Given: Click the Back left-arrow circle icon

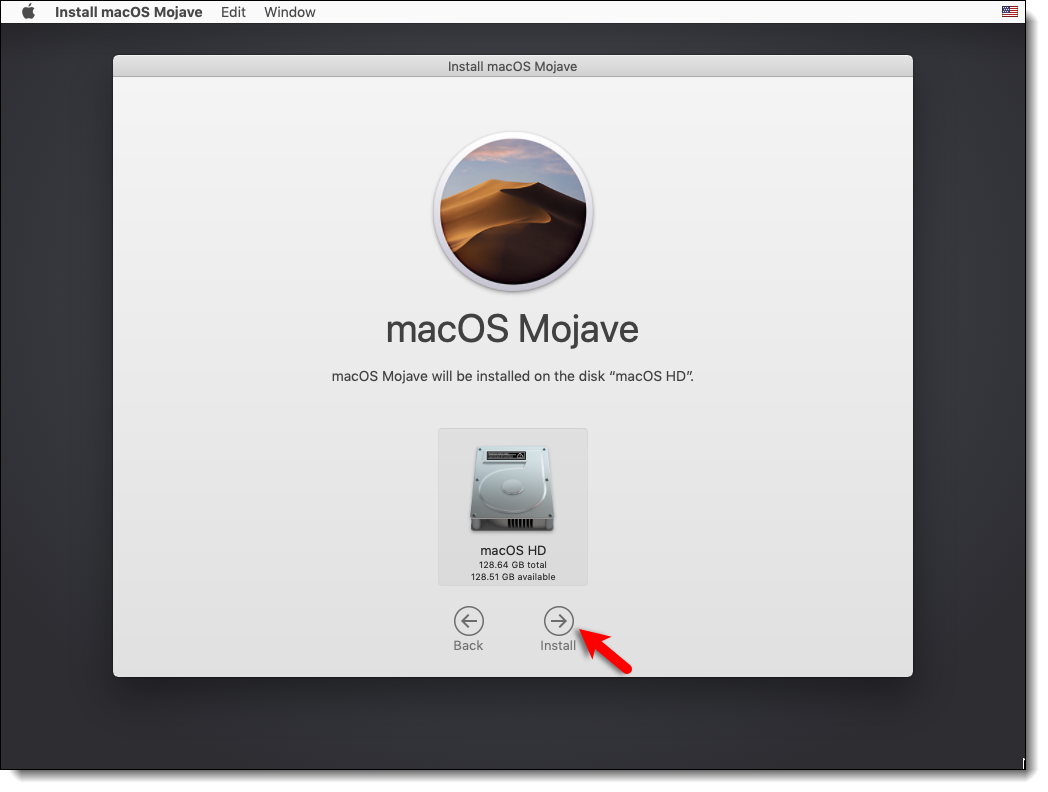Looking at the screenshot, I should [x=468, y=621].
